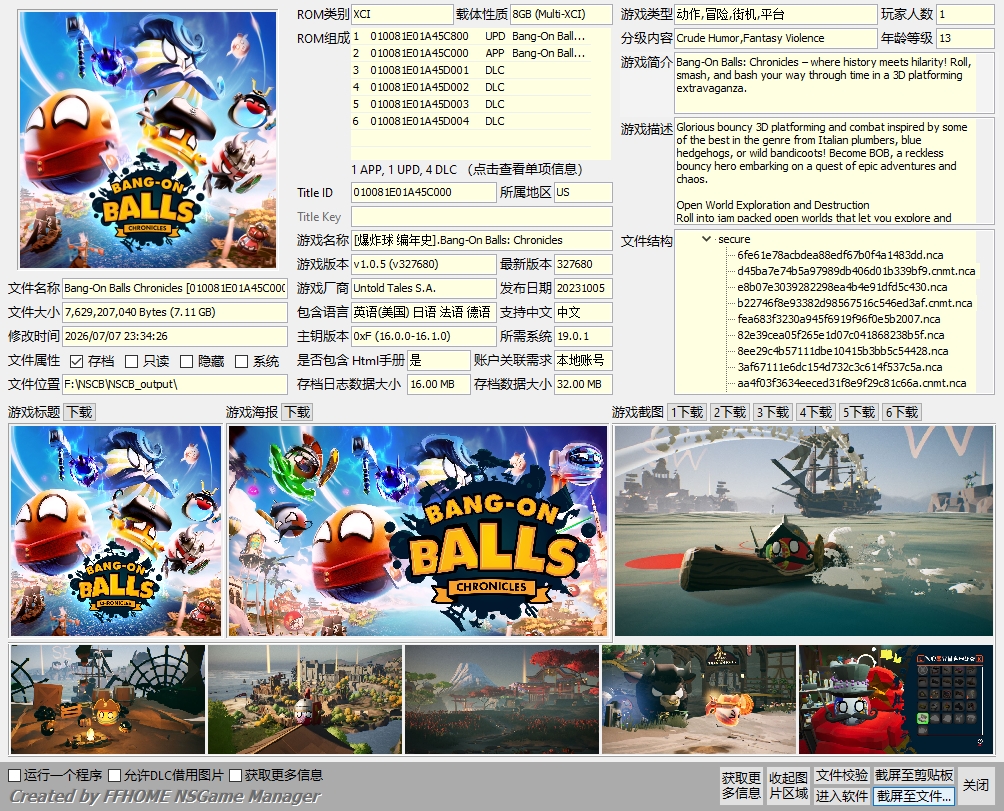The width and height of the screenshot is (1004, 811).
Task: Click the Title ID field 010081E01A45C000
Action: click(x=423, y=193)
